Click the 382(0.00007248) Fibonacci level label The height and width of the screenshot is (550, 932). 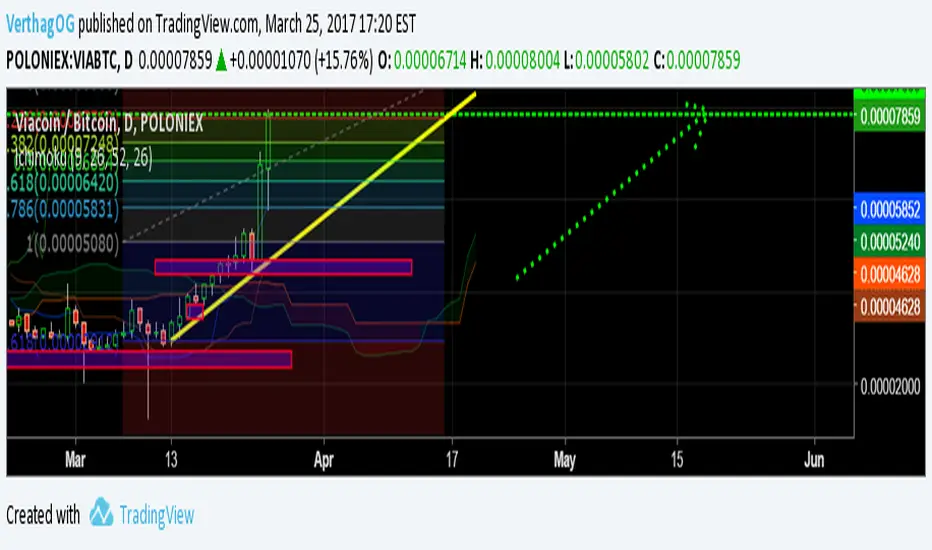64,143
